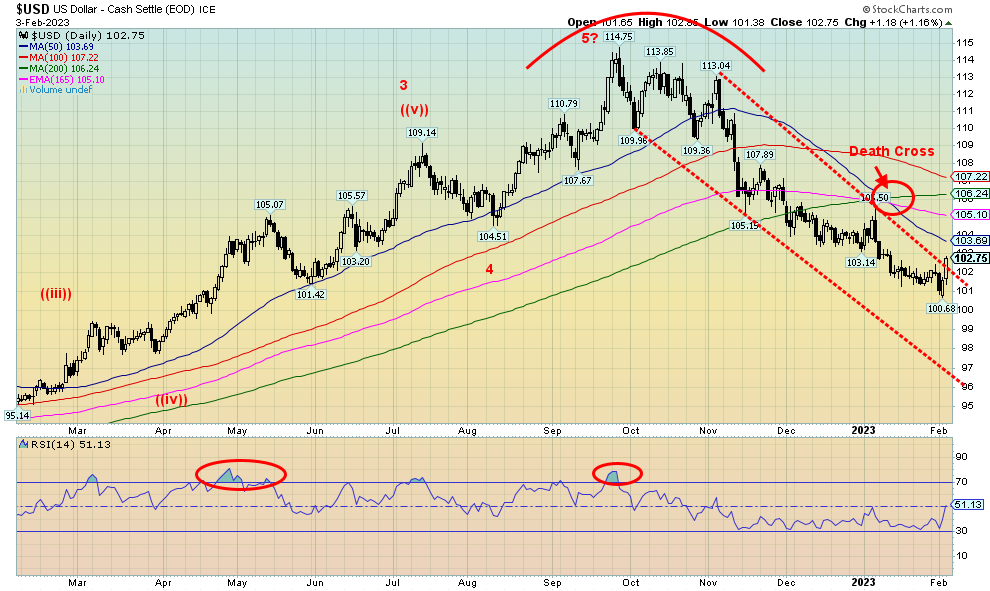
Task: Click the 100.68 low price label
Action: [x=943, y=309]
